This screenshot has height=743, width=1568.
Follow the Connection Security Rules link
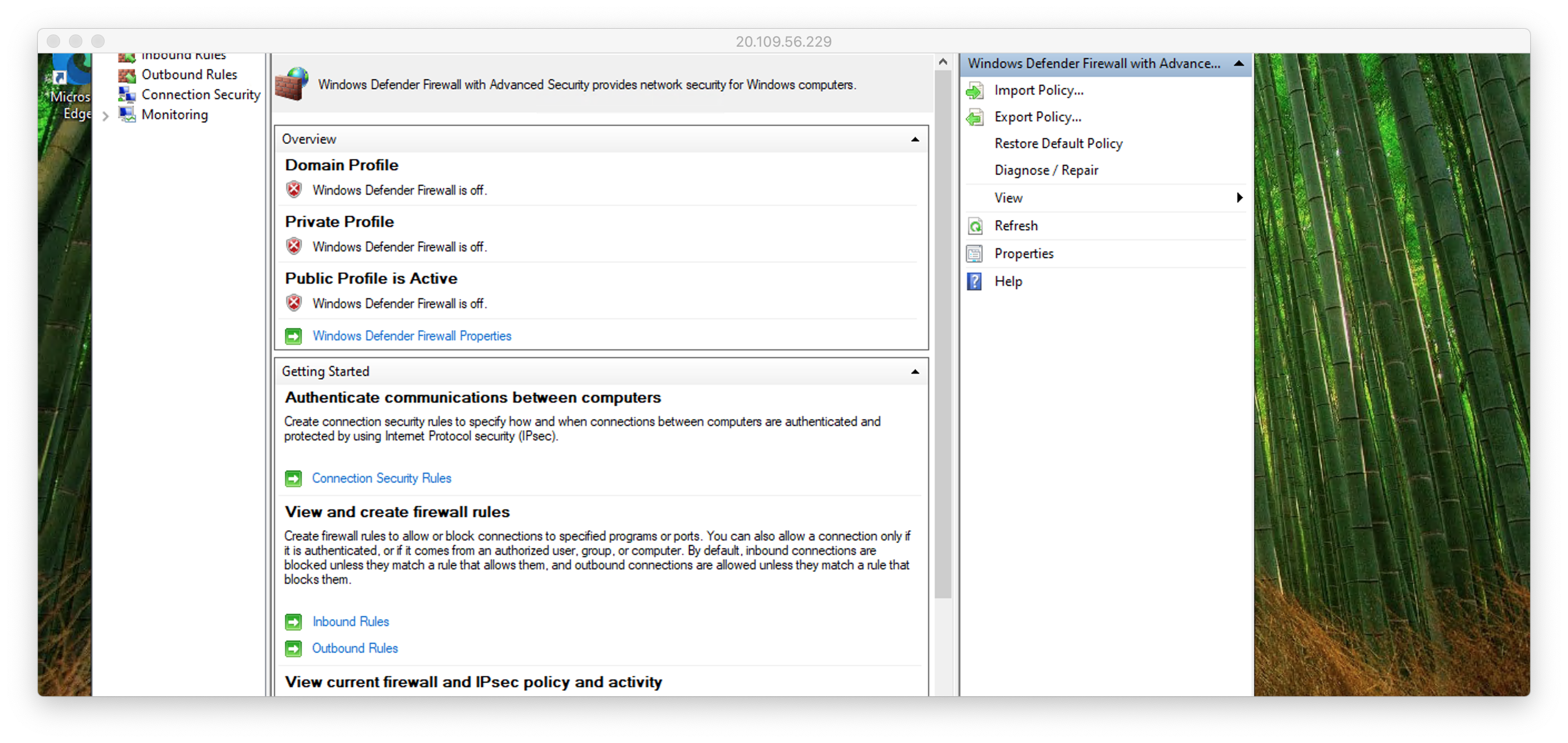point(381,478)
